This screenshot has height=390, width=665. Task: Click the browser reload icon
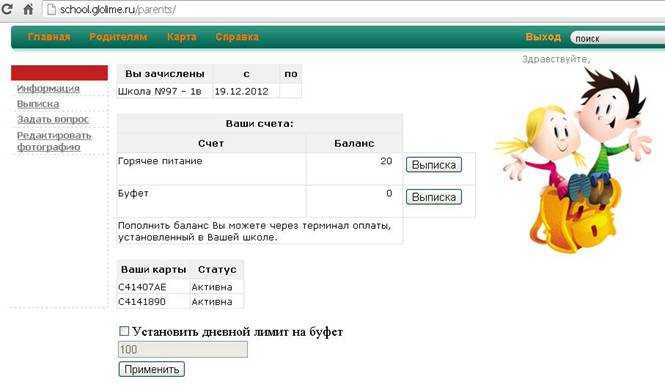point(6,8)
